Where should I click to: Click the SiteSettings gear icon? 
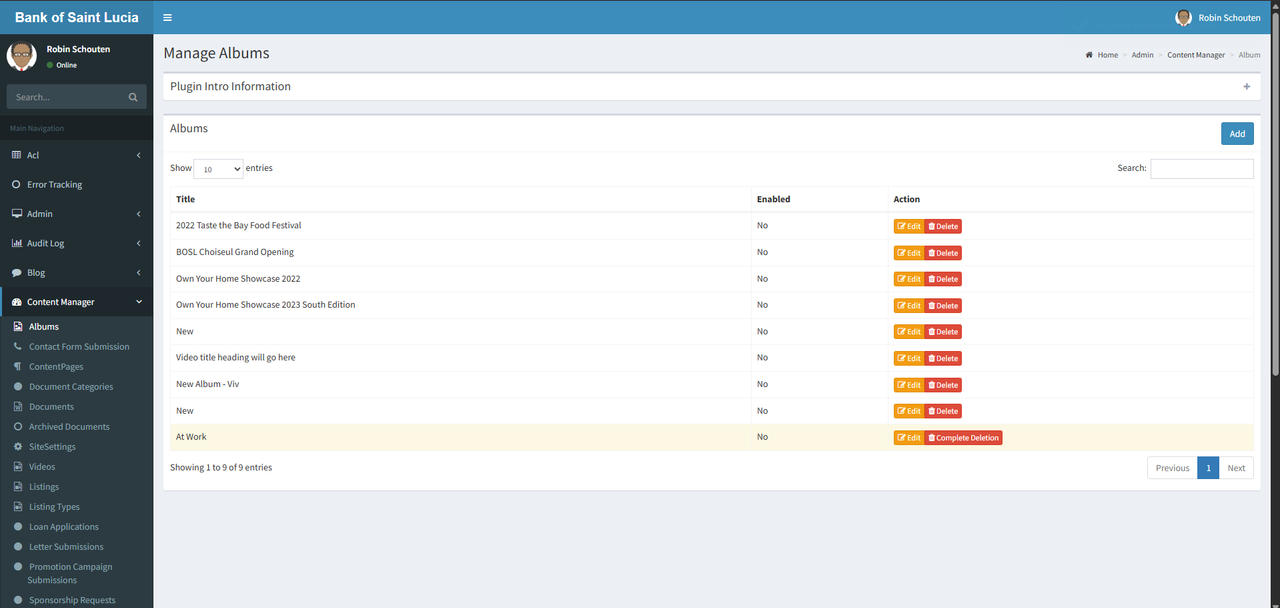[x=19, y=446]
